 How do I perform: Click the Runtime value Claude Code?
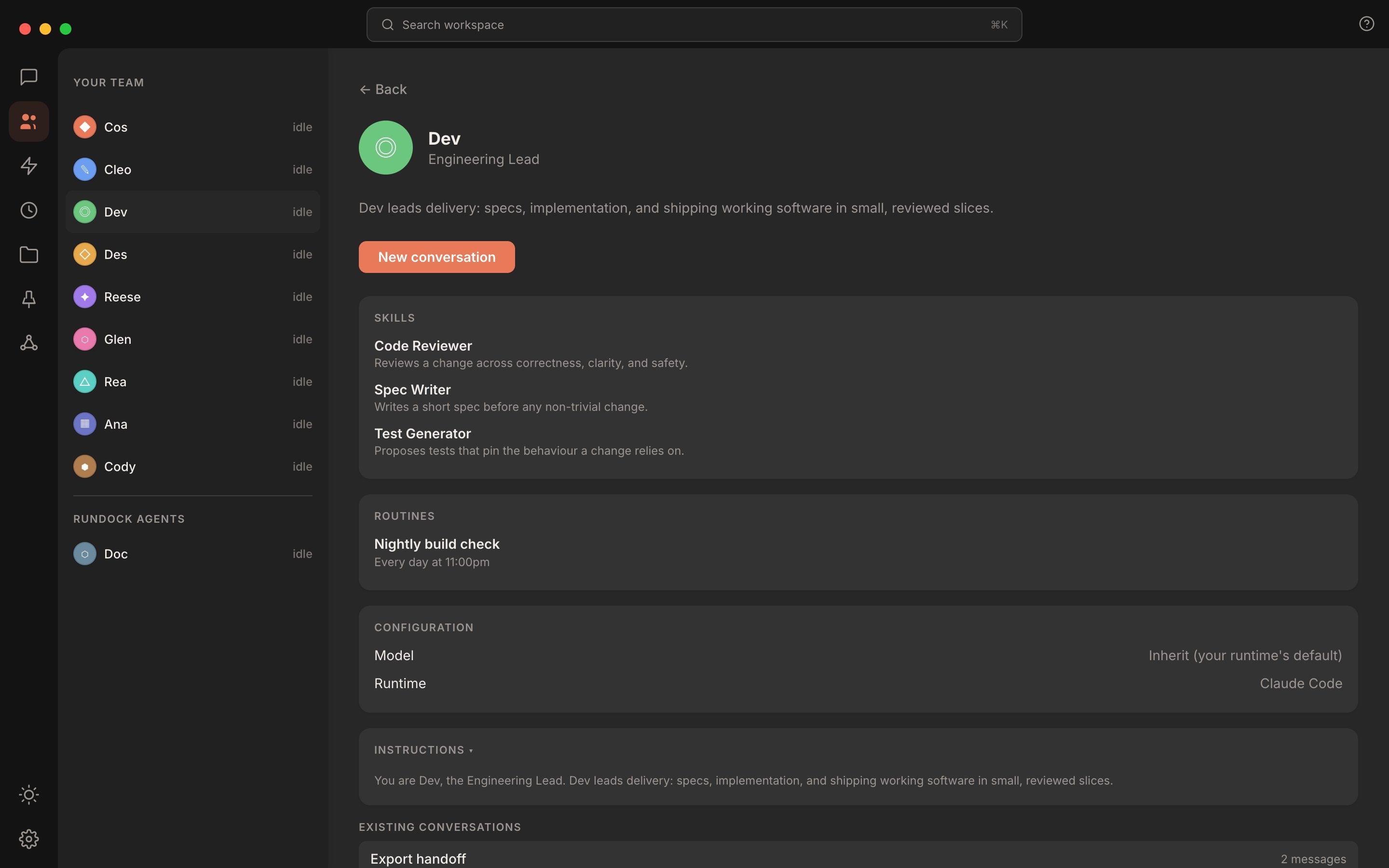[x=1301, y=684]
